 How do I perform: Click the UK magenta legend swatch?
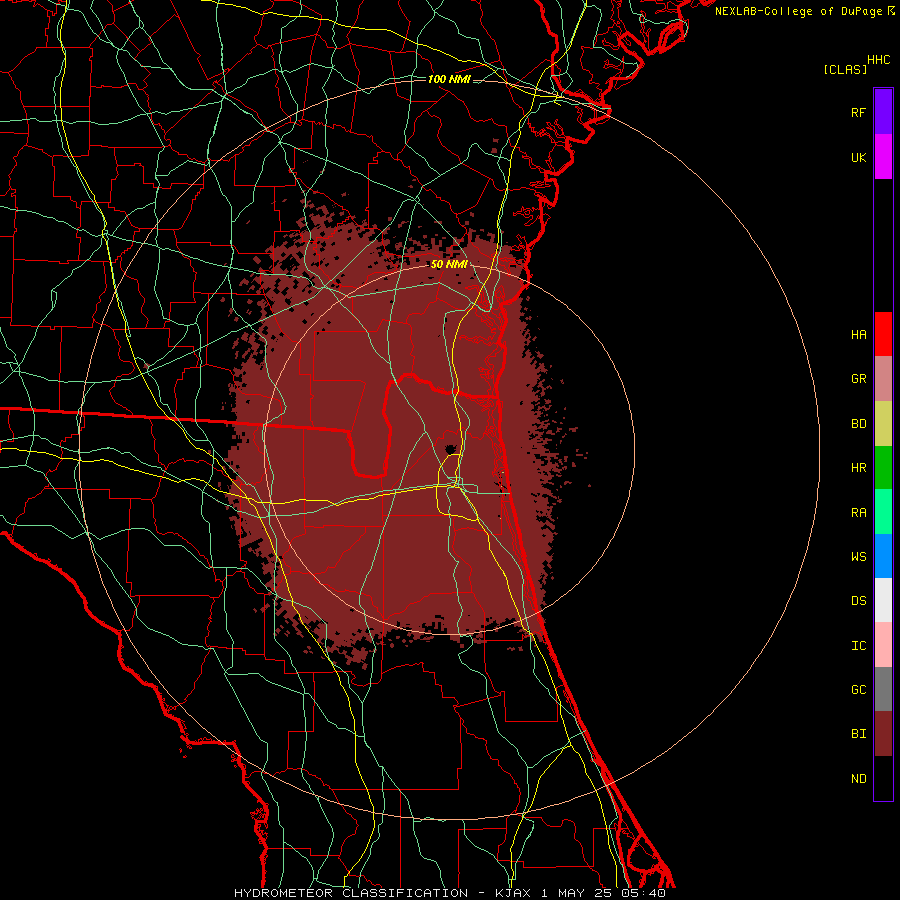883,157
